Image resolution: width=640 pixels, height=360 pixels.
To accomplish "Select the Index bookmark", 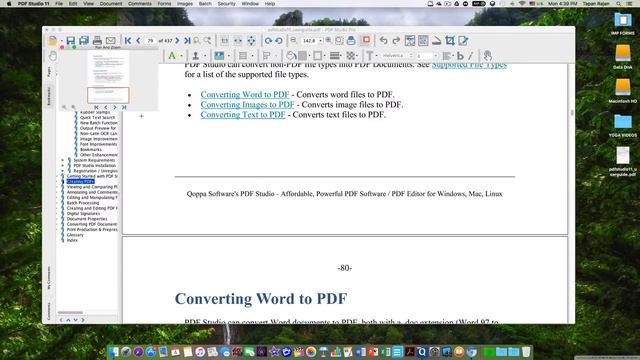I will (x=72, y=240).
